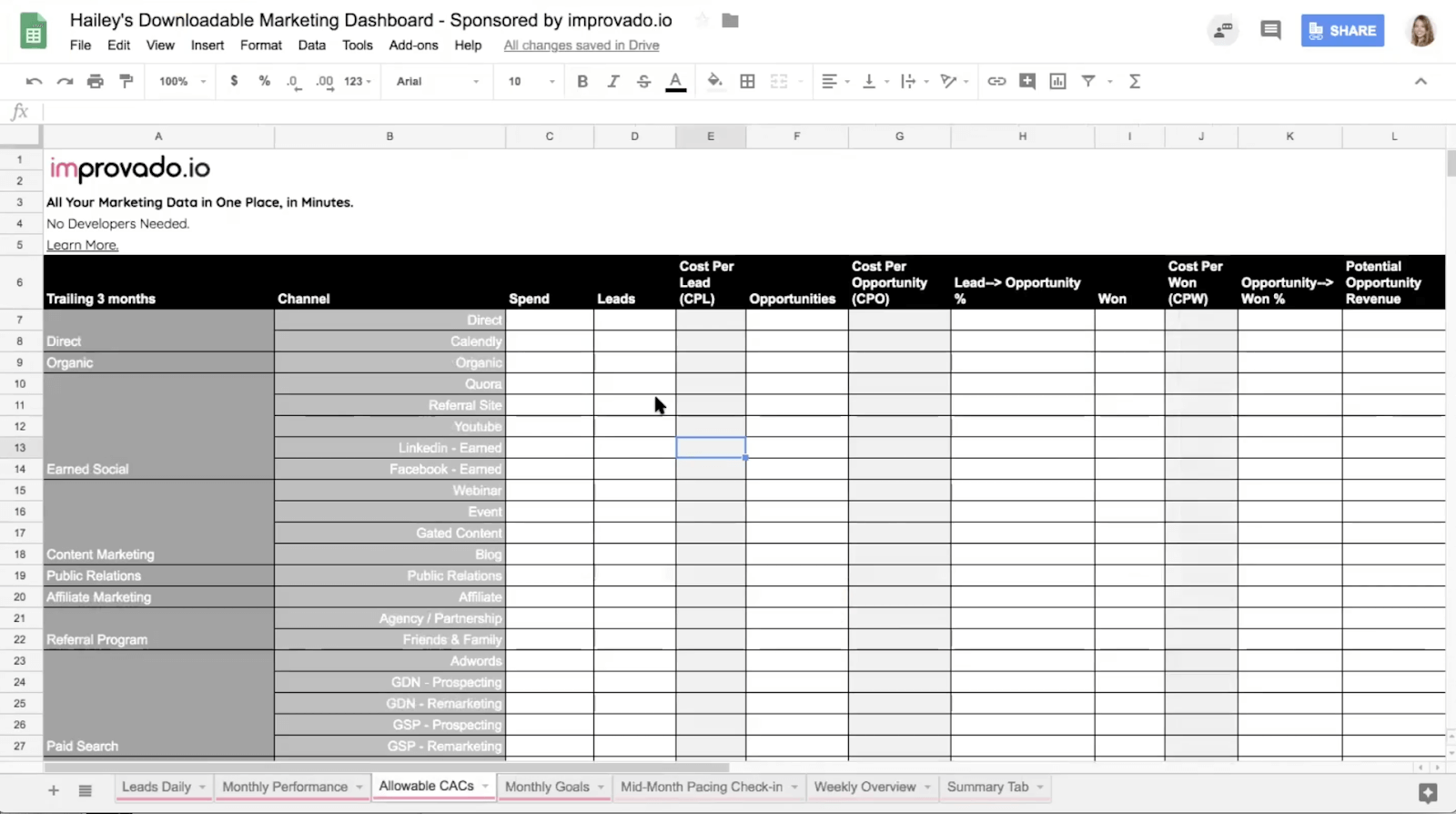Open the Arial font dropdown
Screen dimensions: 1456x814
[x=438, y=81]
